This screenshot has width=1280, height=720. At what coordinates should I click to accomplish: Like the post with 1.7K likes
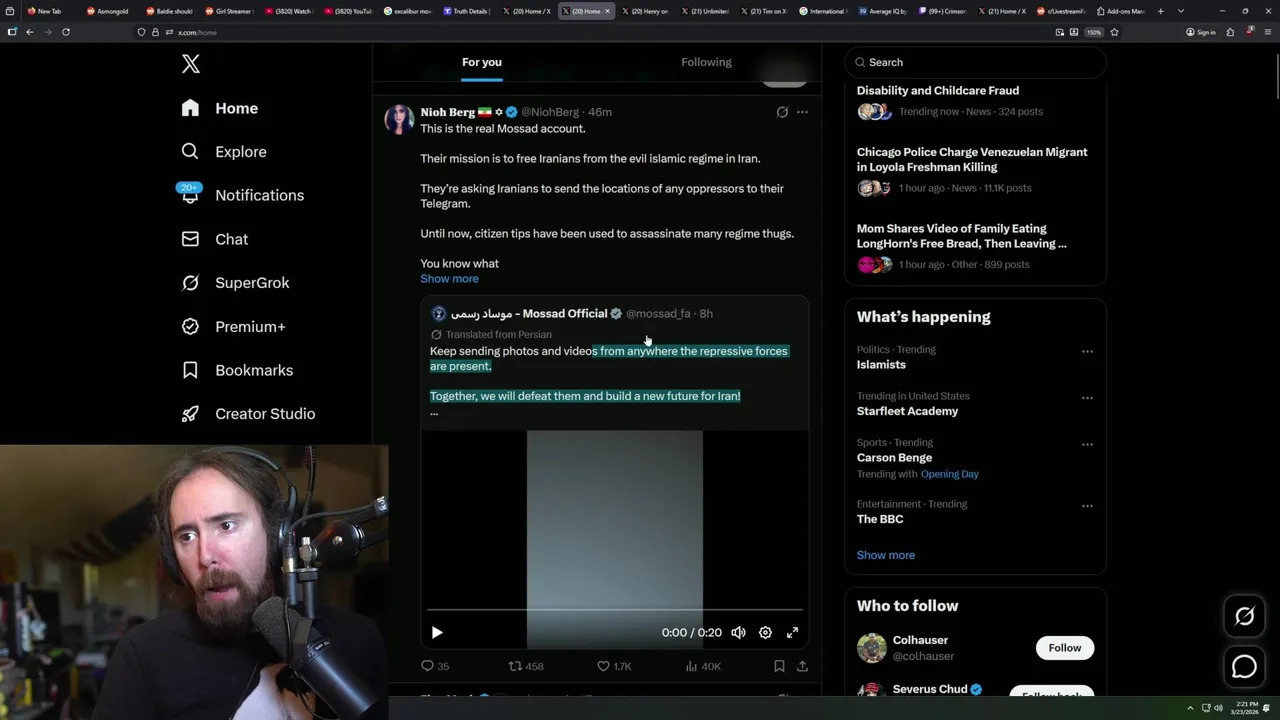coord(614,666)
